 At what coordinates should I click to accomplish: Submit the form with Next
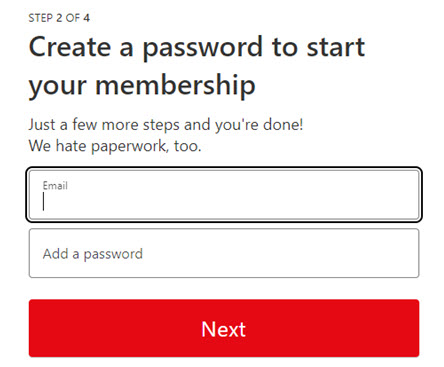224,328
